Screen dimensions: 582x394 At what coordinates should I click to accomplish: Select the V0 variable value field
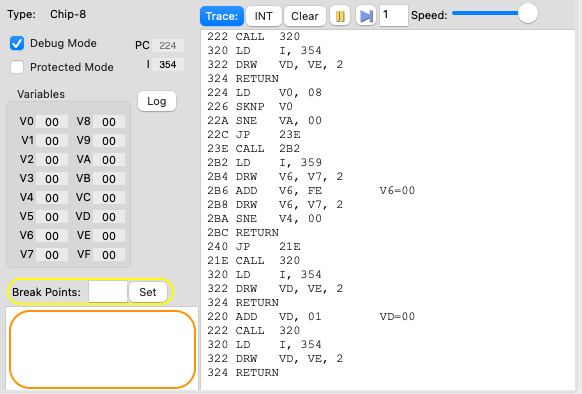[52, 122]
